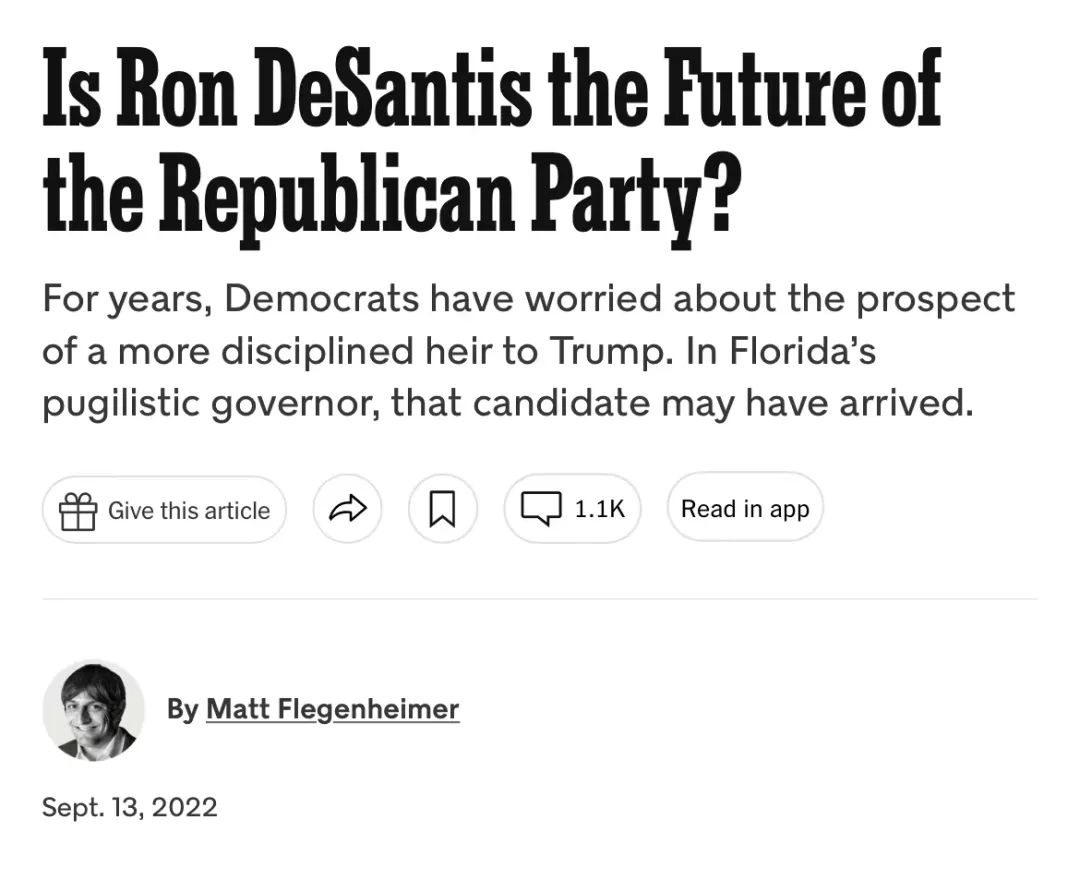
Task: Click the gift icon
Action: (x=77, y=511)
